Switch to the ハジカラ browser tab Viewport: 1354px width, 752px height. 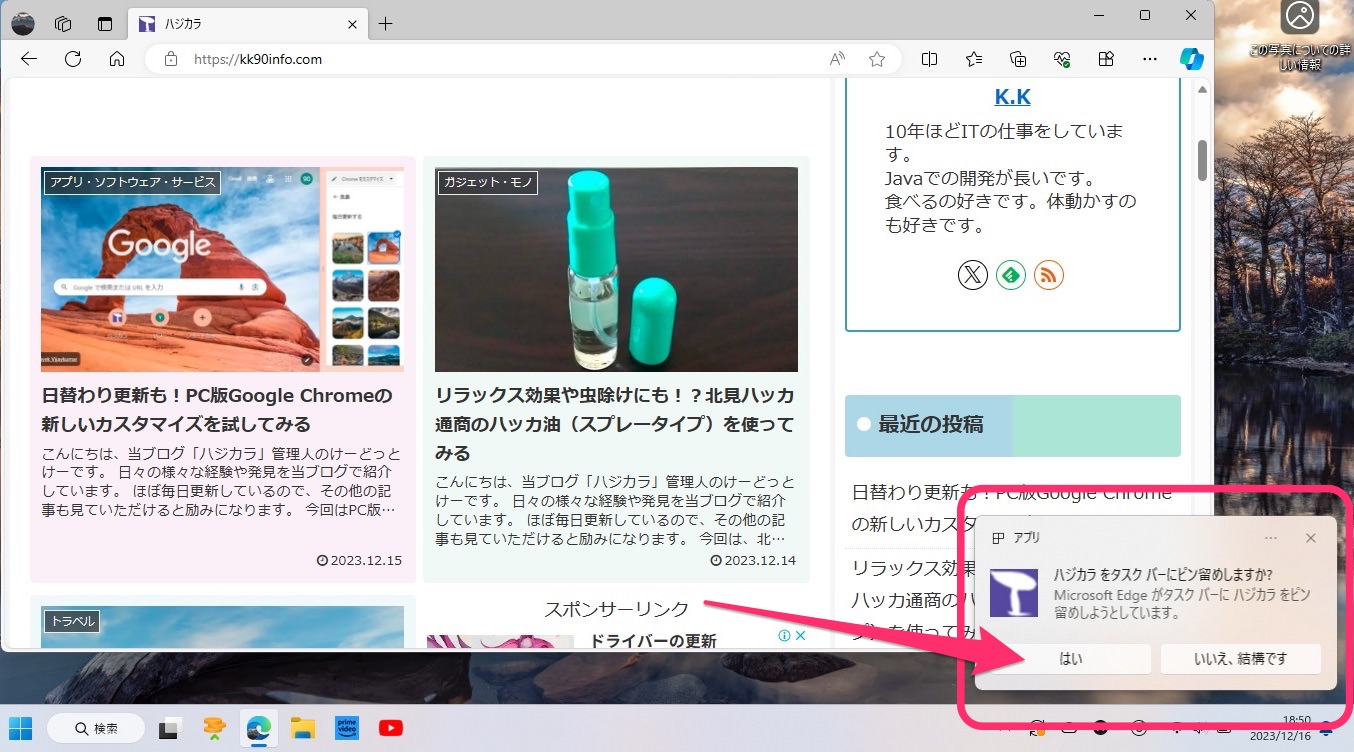click(x=248, y=24)
